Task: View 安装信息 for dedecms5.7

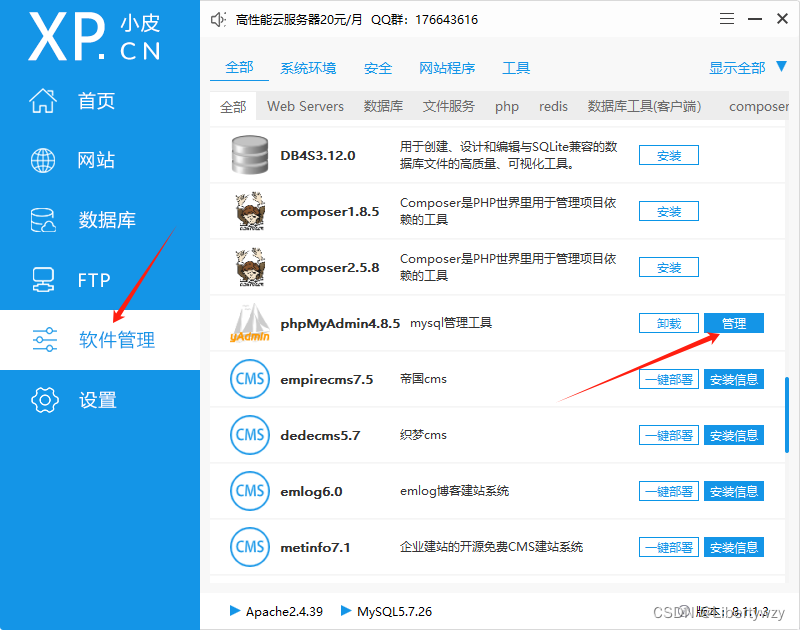Action: click(x=734, y=435)
